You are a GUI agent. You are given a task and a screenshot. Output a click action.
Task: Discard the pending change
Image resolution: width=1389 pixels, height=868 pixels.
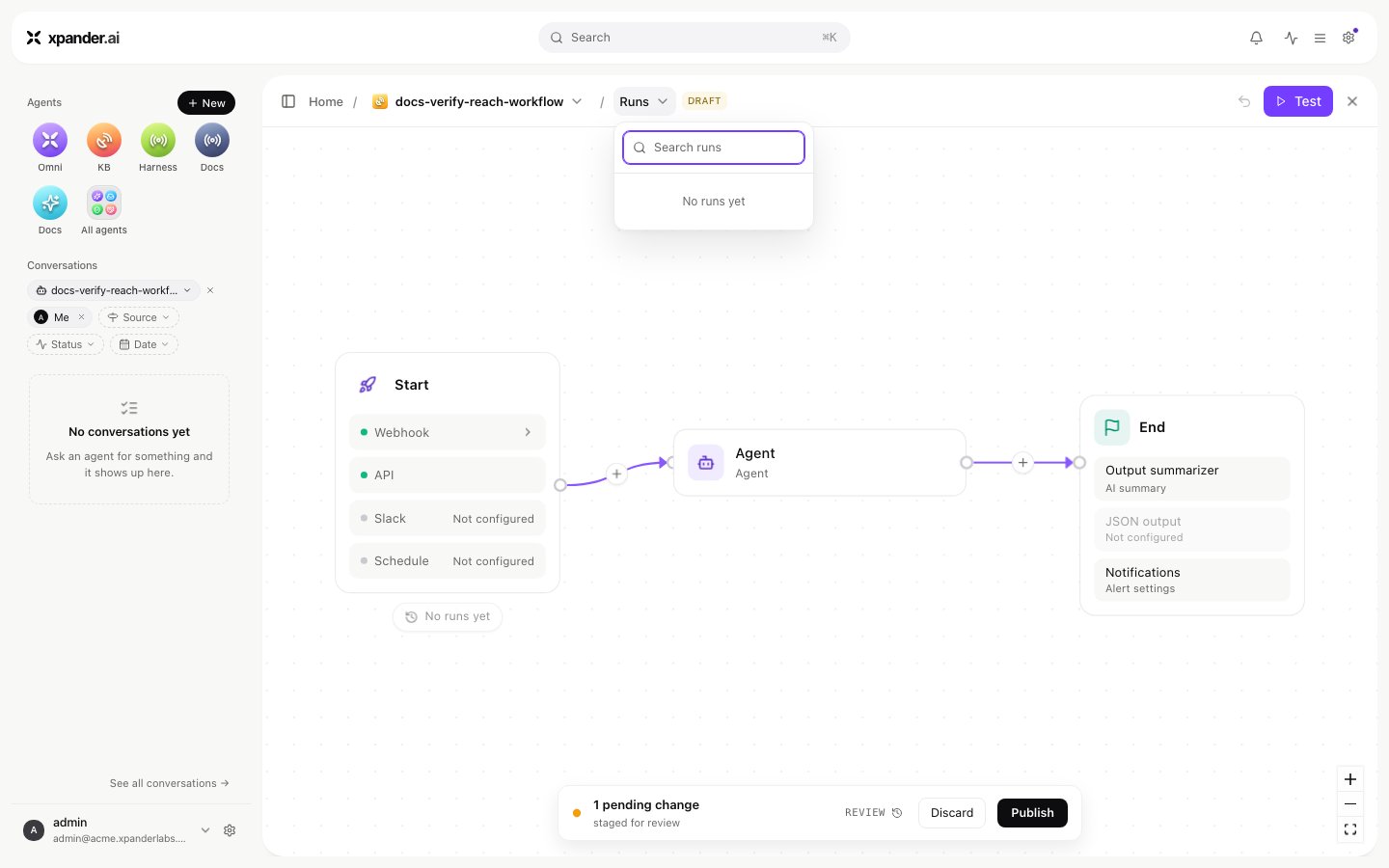tap(952, 813)
